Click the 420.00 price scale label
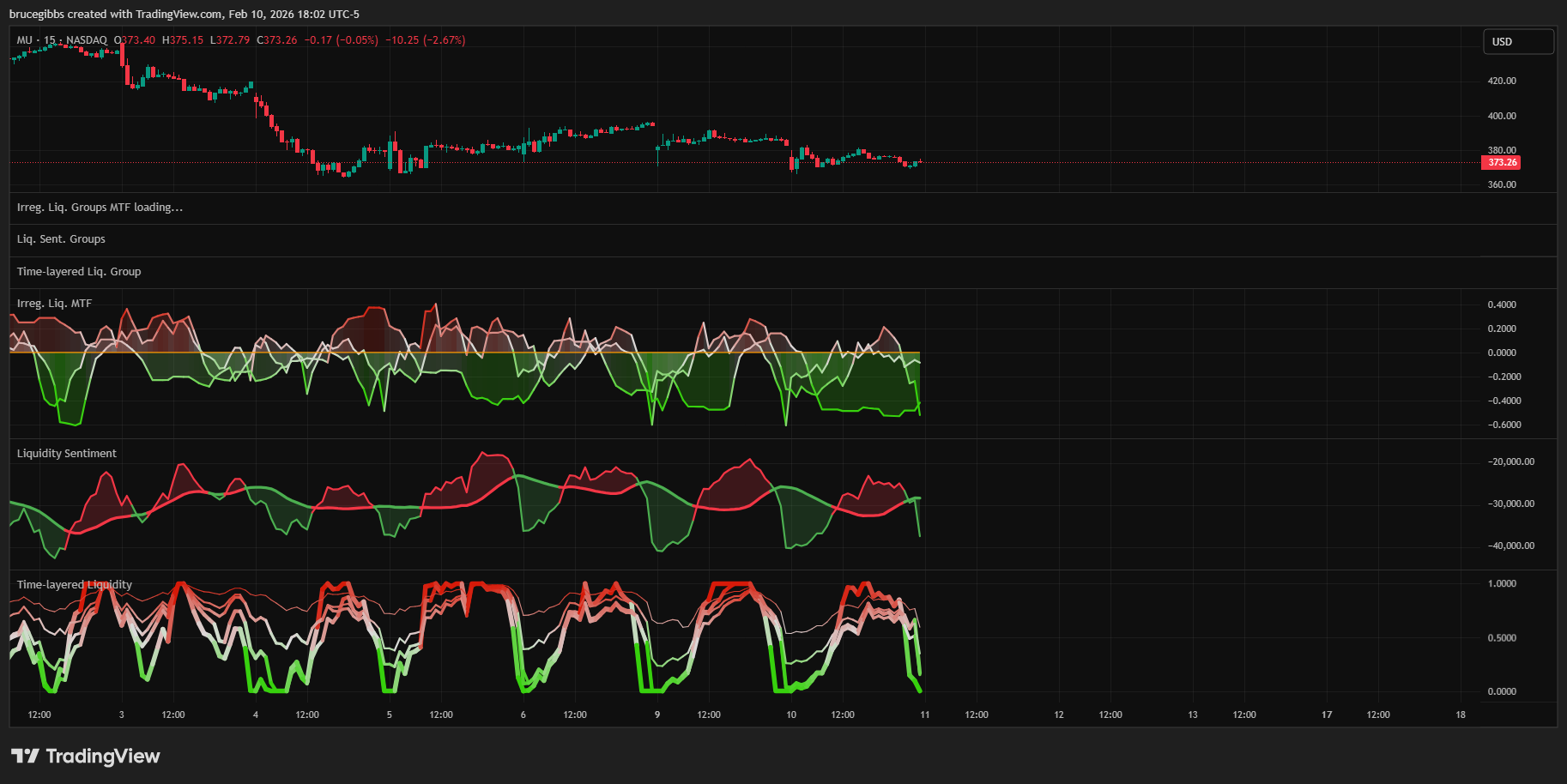Viewport: 1567px width, 784px height. click(x=1502, y=81)
